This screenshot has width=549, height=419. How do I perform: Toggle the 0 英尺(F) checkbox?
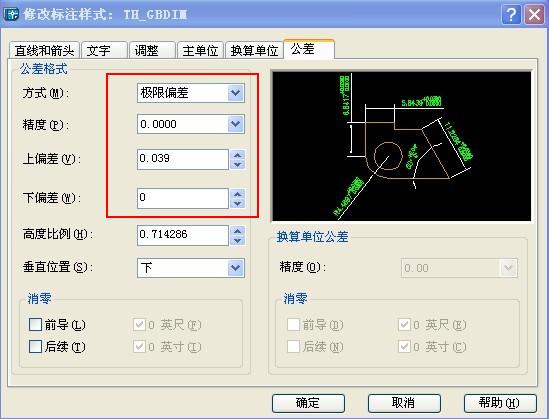point(139,325)
